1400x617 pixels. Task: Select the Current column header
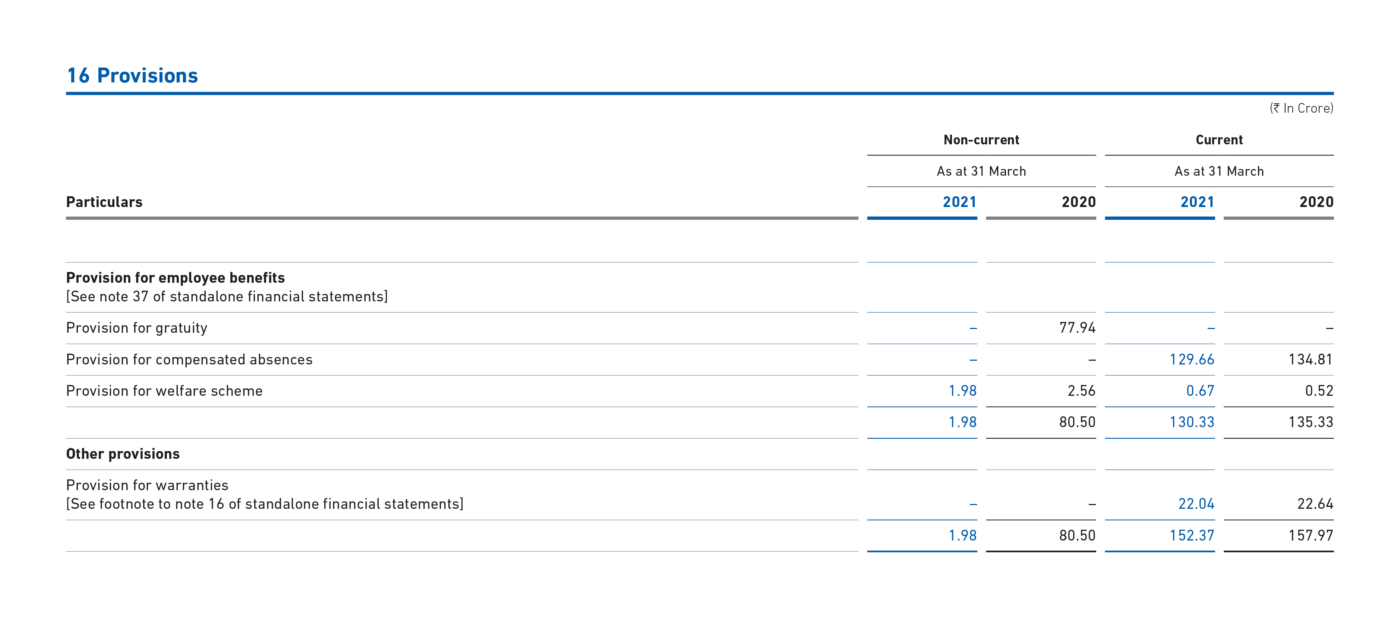click(x=1218, y=139)
